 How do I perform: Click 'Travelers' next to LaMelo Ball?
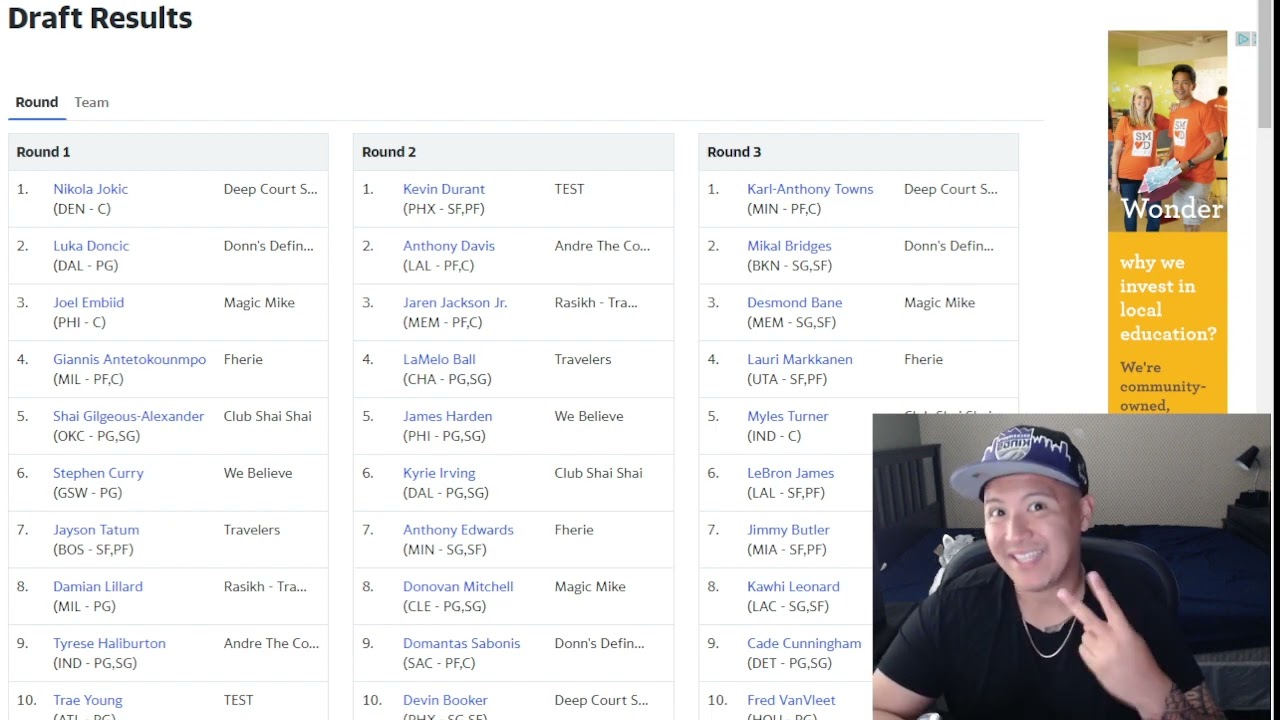(583, 360)
